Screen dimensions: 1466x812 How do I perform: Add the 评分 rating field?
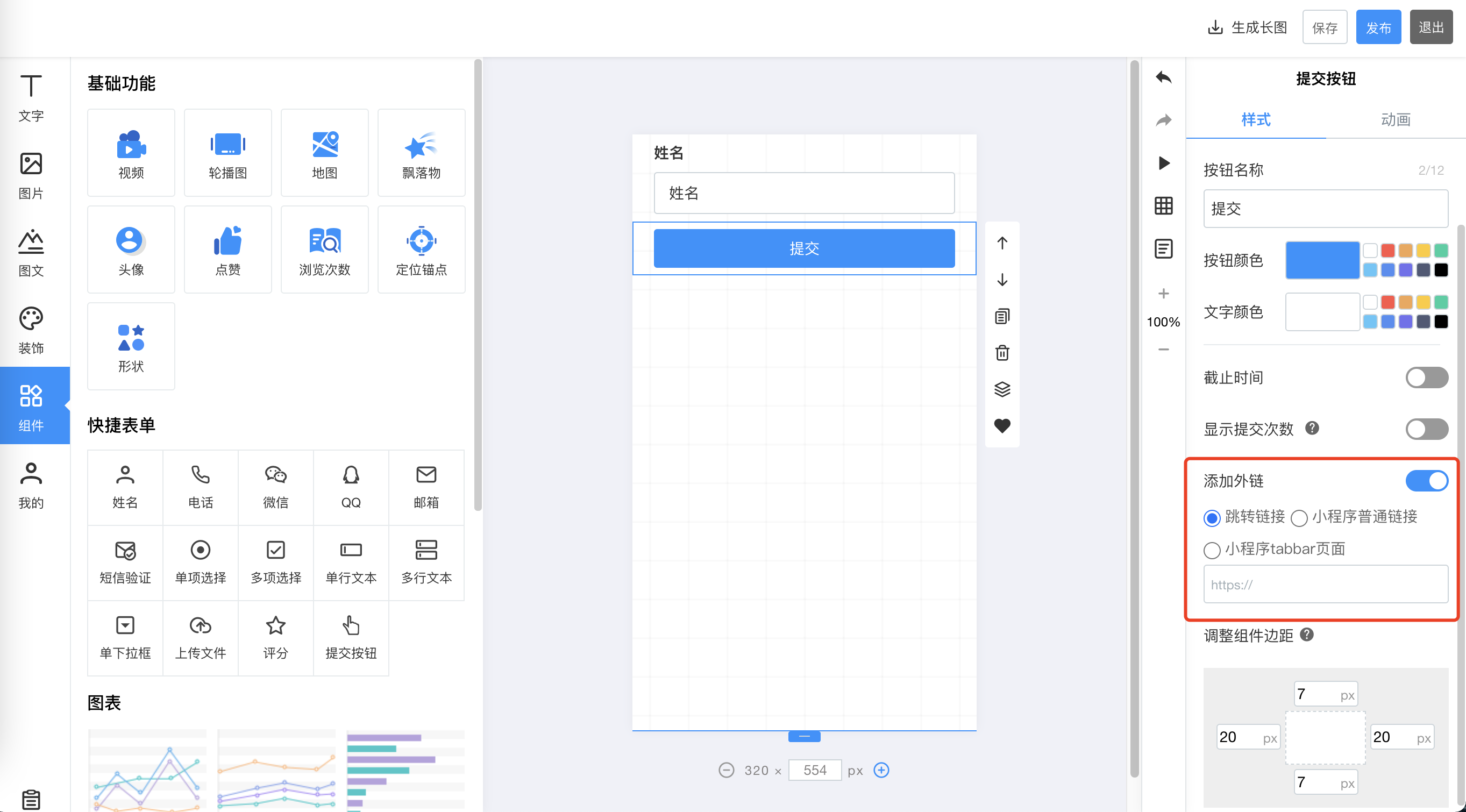click(x=275, y=638)
